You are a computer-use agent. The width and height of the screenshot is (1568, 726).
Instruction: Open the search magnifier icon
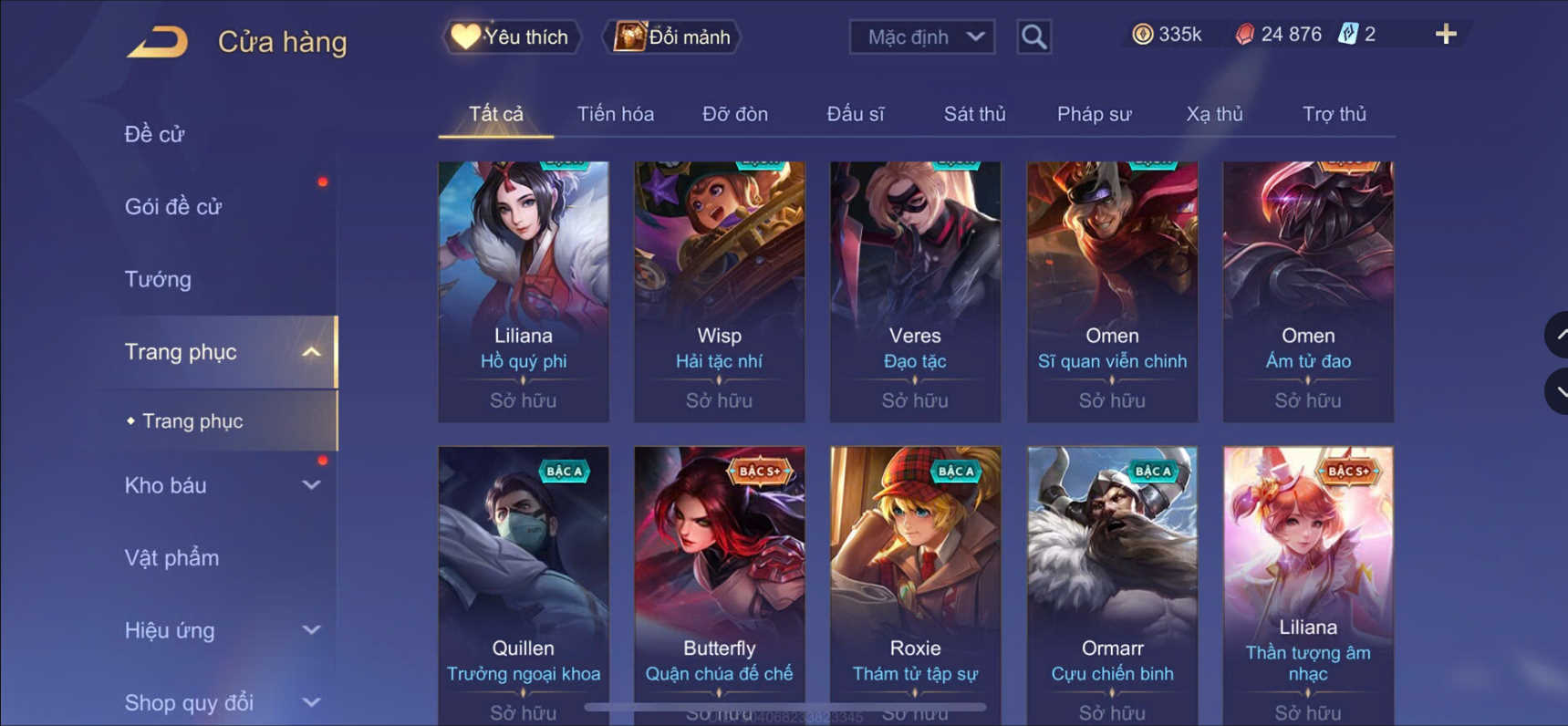click(1033, 36)
